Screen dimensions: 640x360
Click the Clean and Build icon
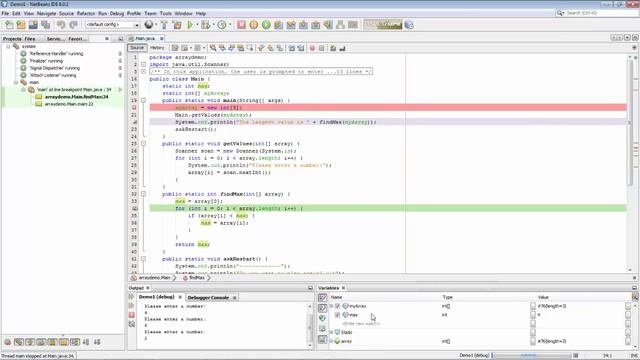(x=177, y=25)
